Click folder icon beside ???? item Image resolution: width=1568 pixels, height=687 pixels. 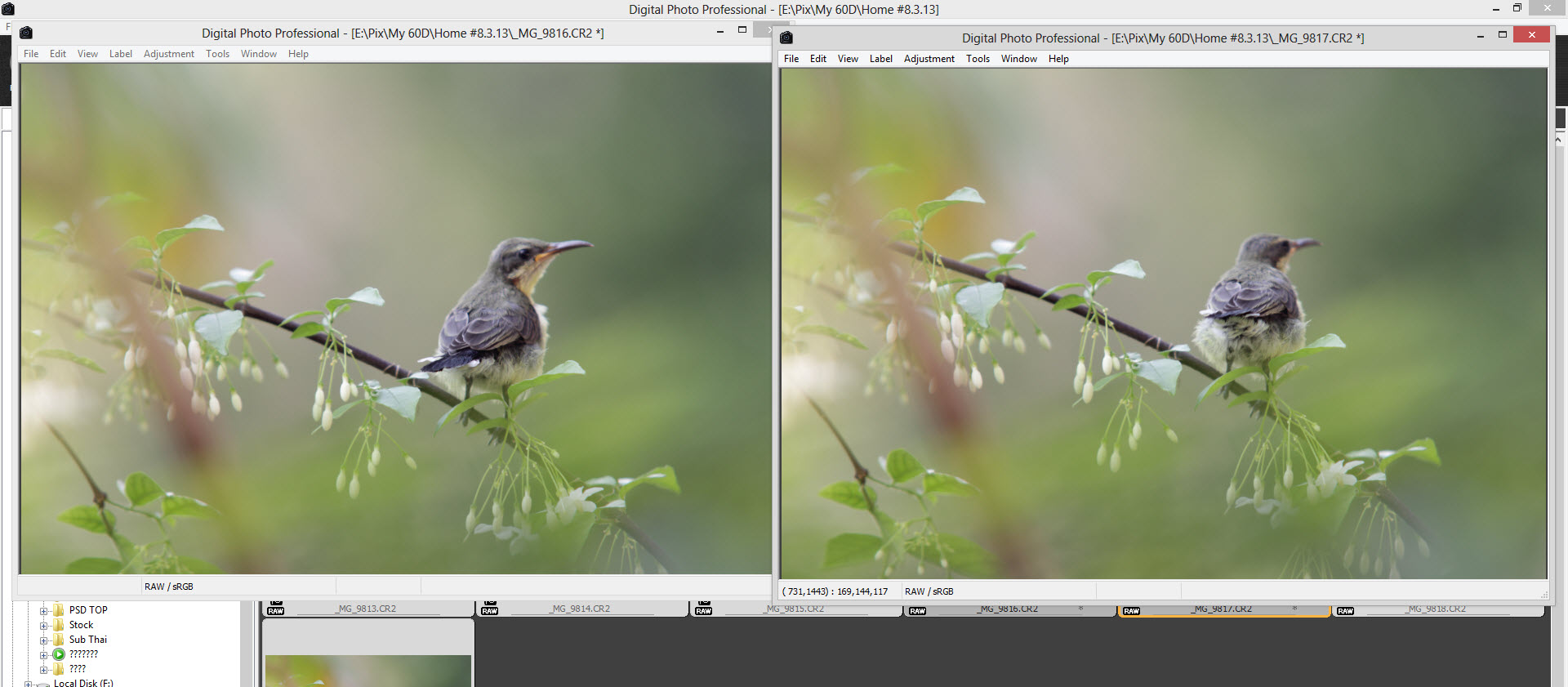pos(59,669)
